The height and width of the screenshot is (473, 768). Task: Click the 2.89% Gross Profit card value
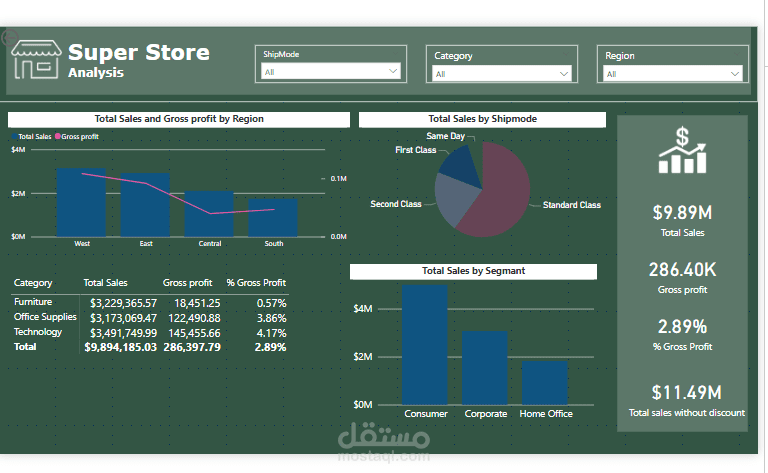point(682,326)
